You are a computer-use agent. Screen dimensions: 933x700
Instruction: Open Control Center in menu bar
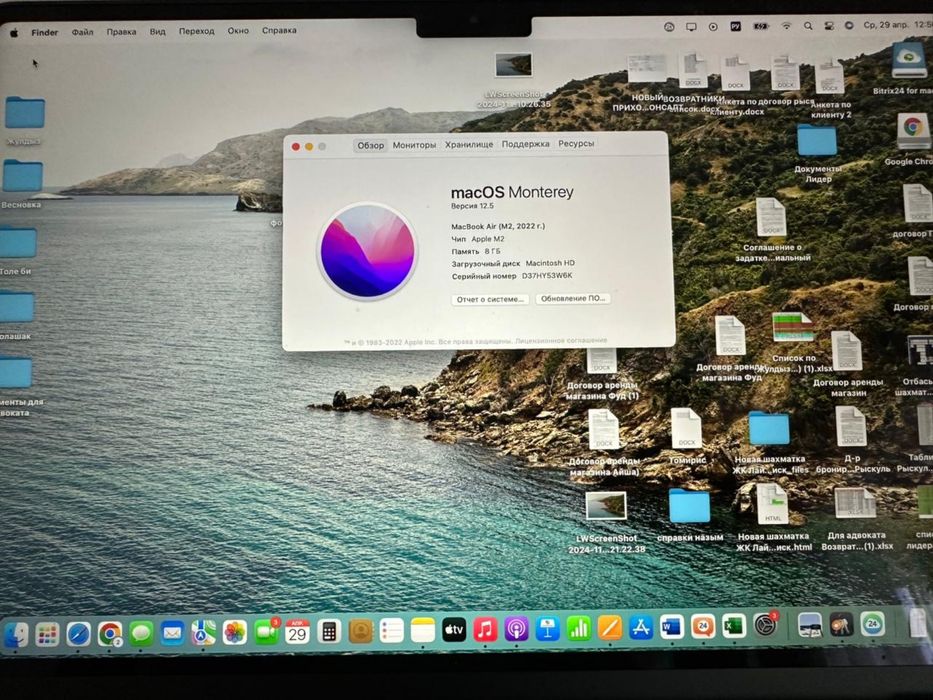pyautogui.click(x=829, y=26)
